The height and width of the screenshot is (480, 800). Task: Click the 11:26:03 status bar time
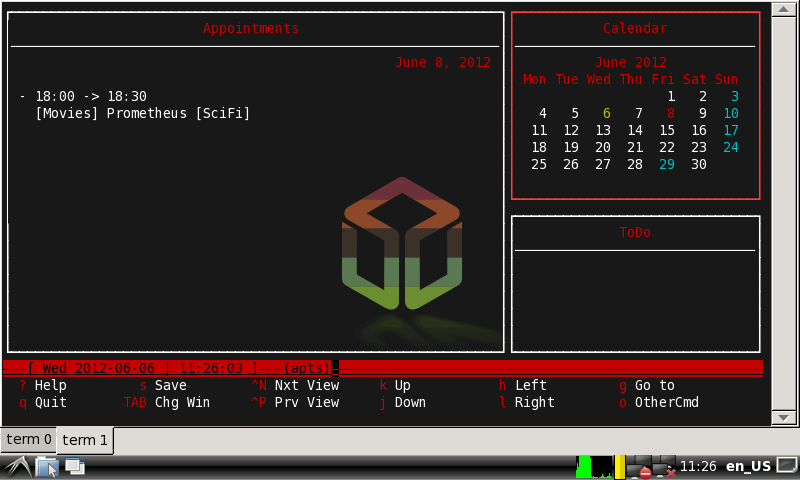pyautogui.click(x=211, y=368)
